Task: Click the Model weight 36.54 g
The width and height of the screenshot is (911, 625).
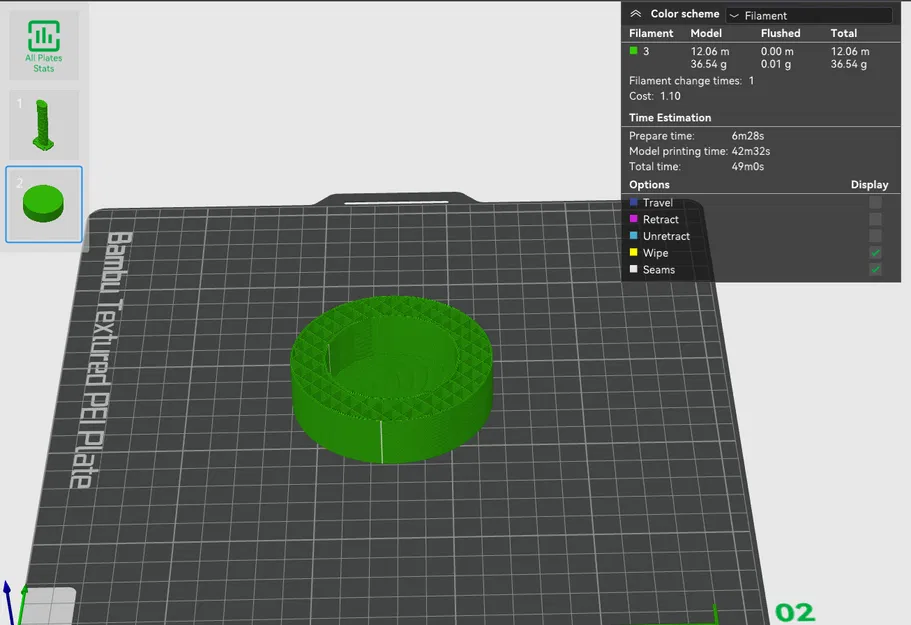Action: 708,64
